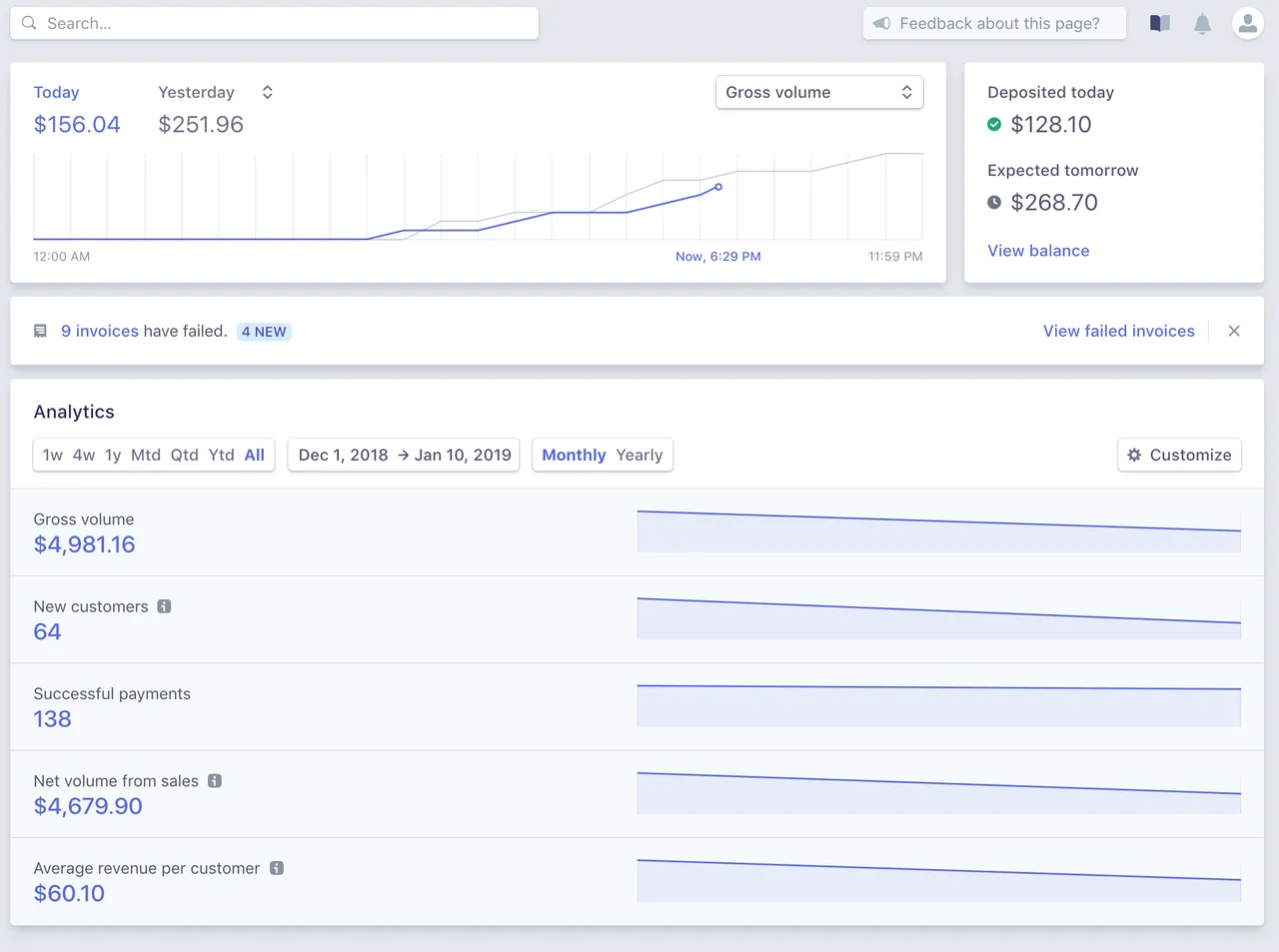
Task: Select the 1w time range
Action: click(53, 455)
